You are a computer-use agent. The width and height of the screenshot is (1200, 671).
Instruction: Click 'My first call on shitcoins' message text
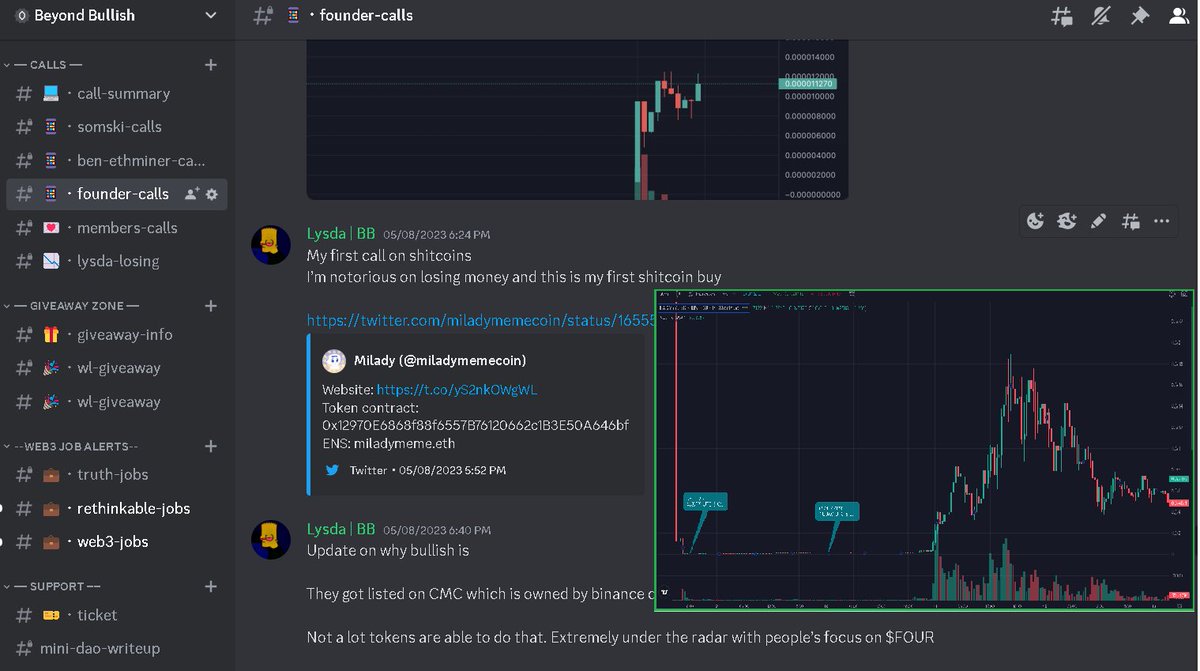coord(389,256)
